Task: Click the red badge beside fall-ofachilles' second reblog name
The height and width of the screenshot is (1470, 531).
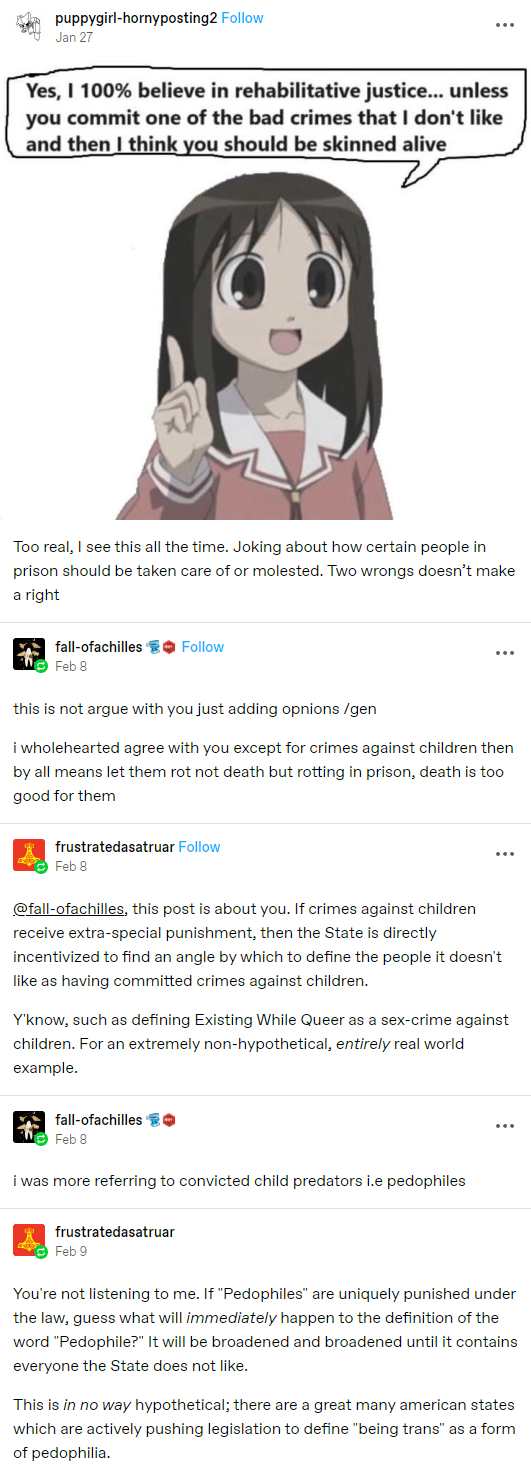Action: click(x=169, y=1119)
